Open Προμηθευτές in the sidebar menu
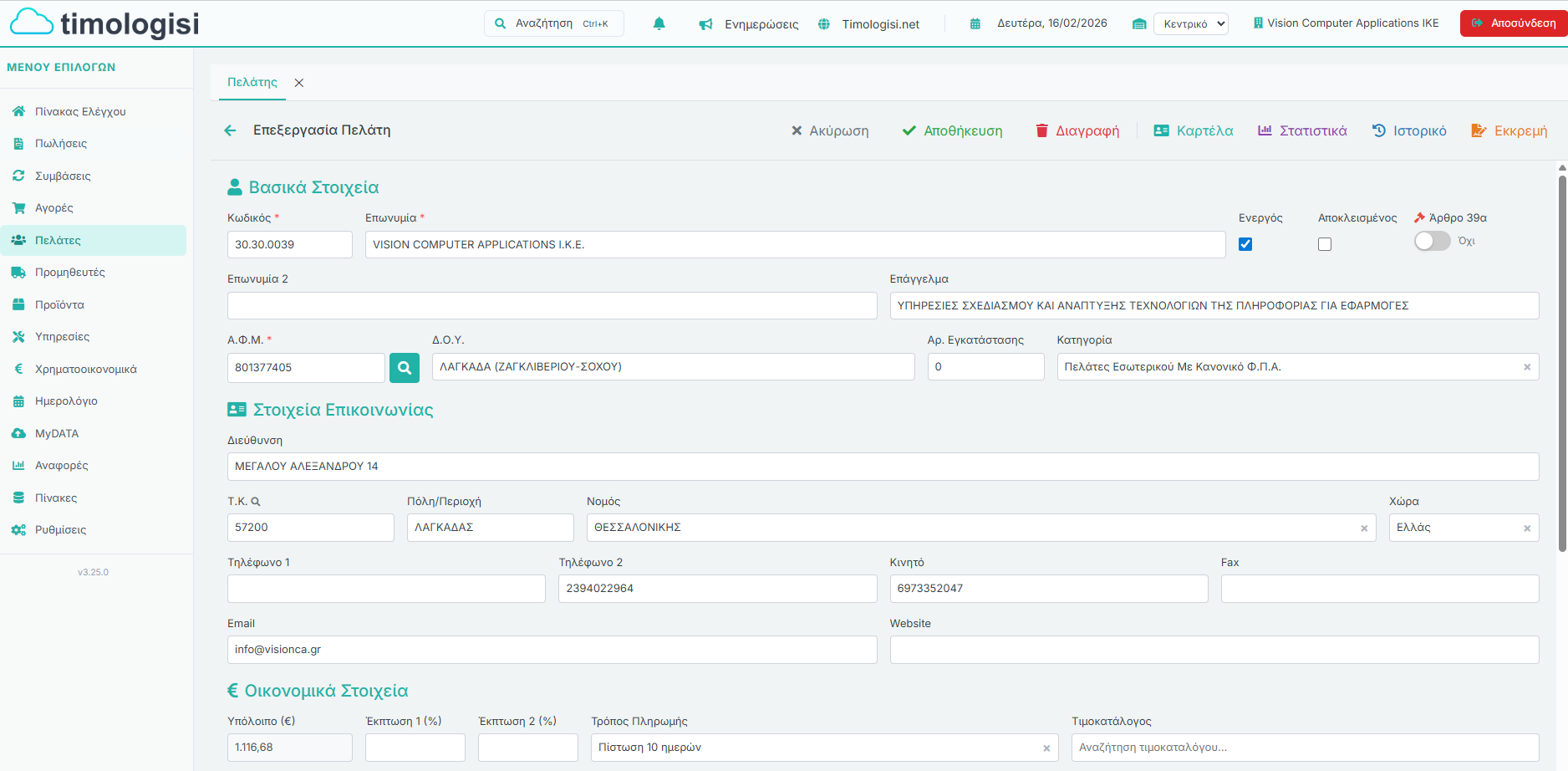 click(x=69, y=273)
